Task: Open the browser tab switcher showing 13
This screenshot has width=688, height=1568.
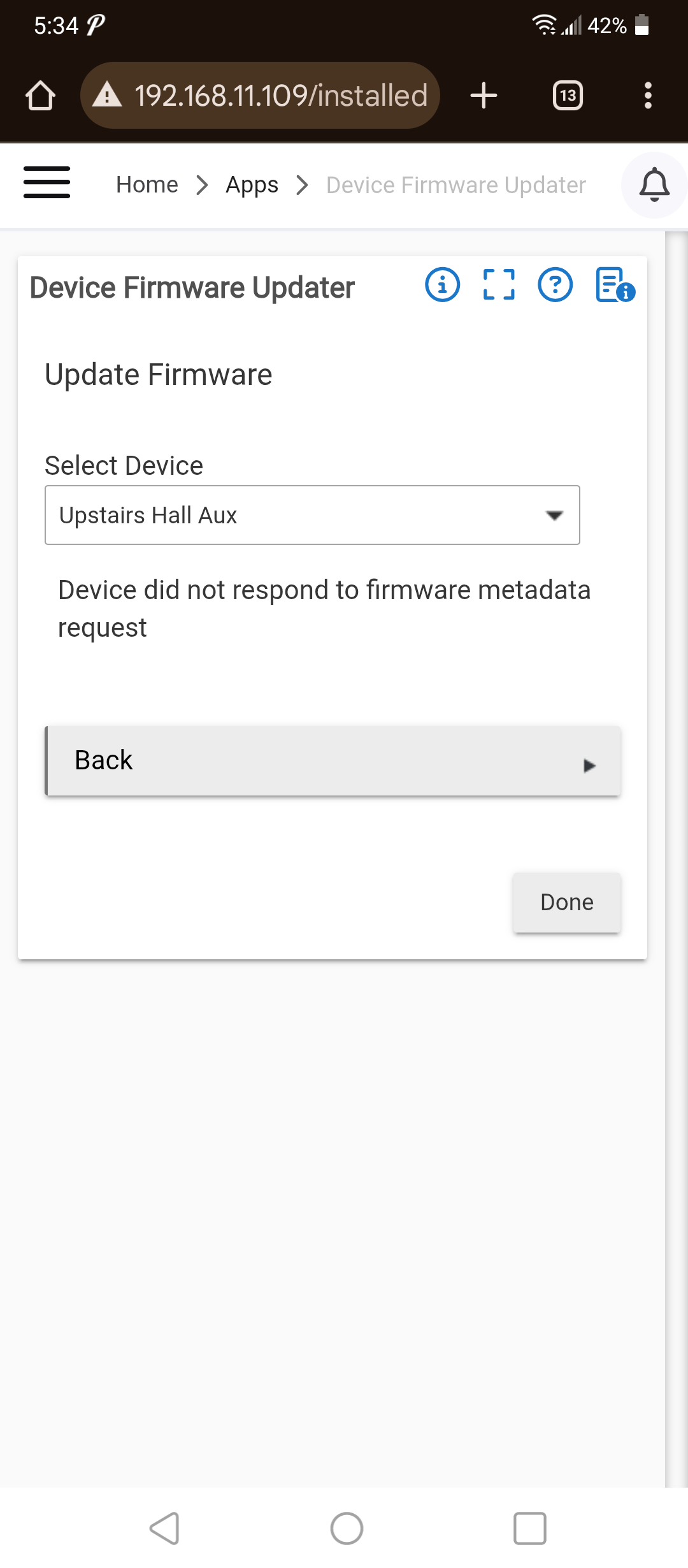Action: pyautogui.click(x=568, y=96)
